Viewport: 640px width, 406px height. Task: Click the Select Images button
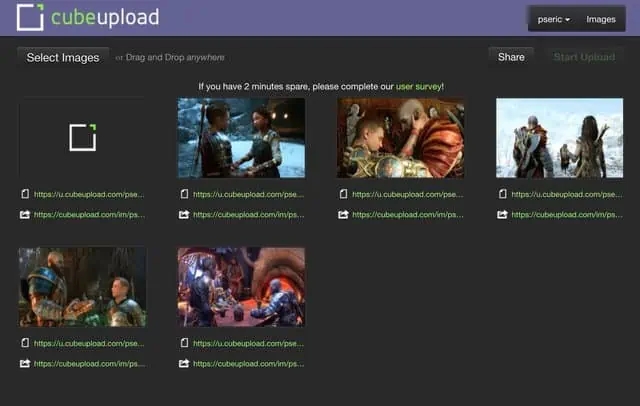(x=63, y=58)
